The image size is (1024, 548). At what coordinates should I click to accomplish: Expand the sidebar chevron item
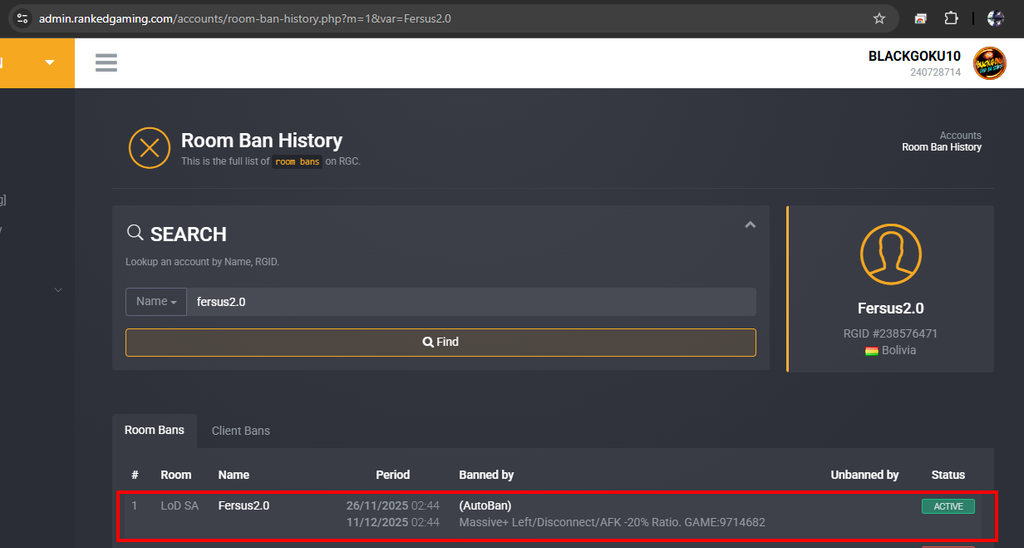58,290
